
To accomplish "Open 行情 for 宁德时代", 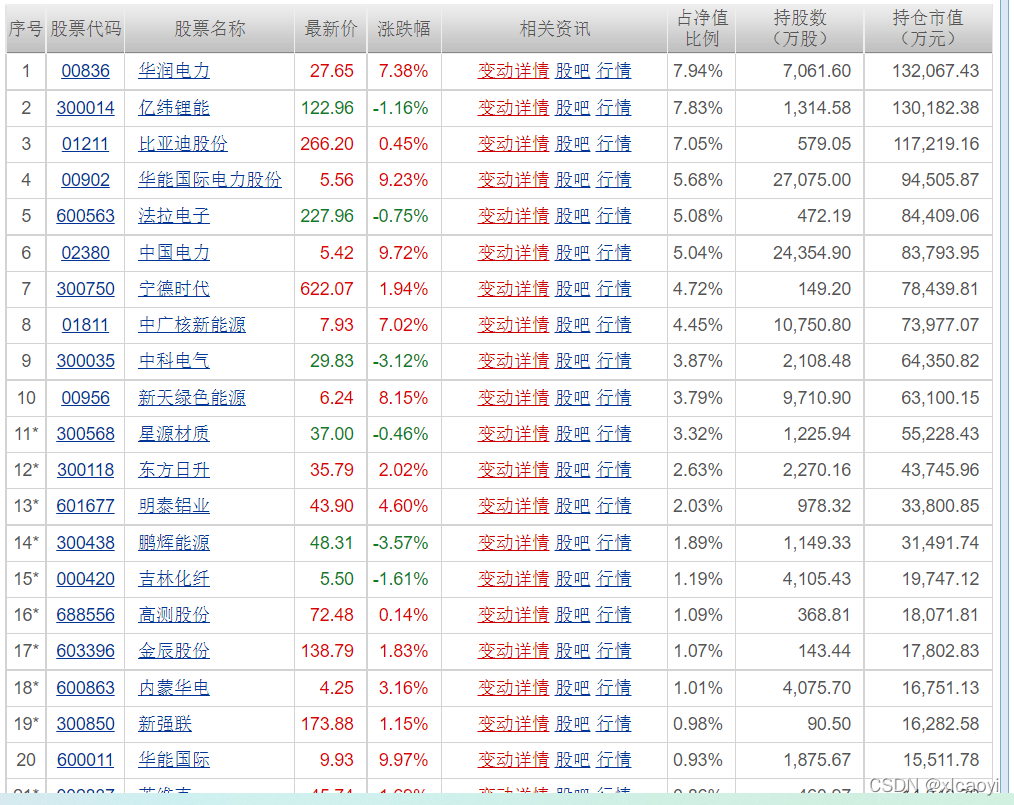I will point(614,288).
